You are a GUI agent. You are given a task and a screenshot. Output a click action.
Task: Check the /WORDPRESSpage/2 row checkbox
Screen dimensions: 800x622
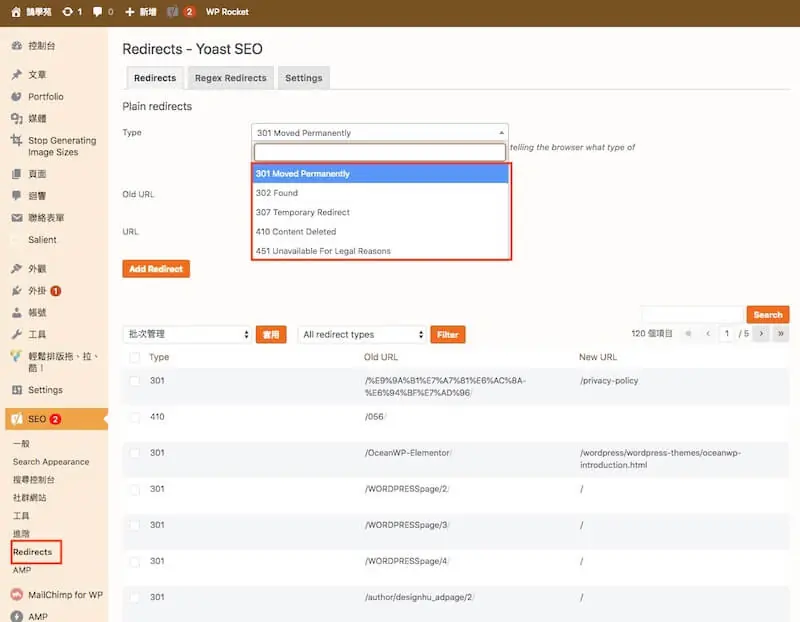point(135,489)
